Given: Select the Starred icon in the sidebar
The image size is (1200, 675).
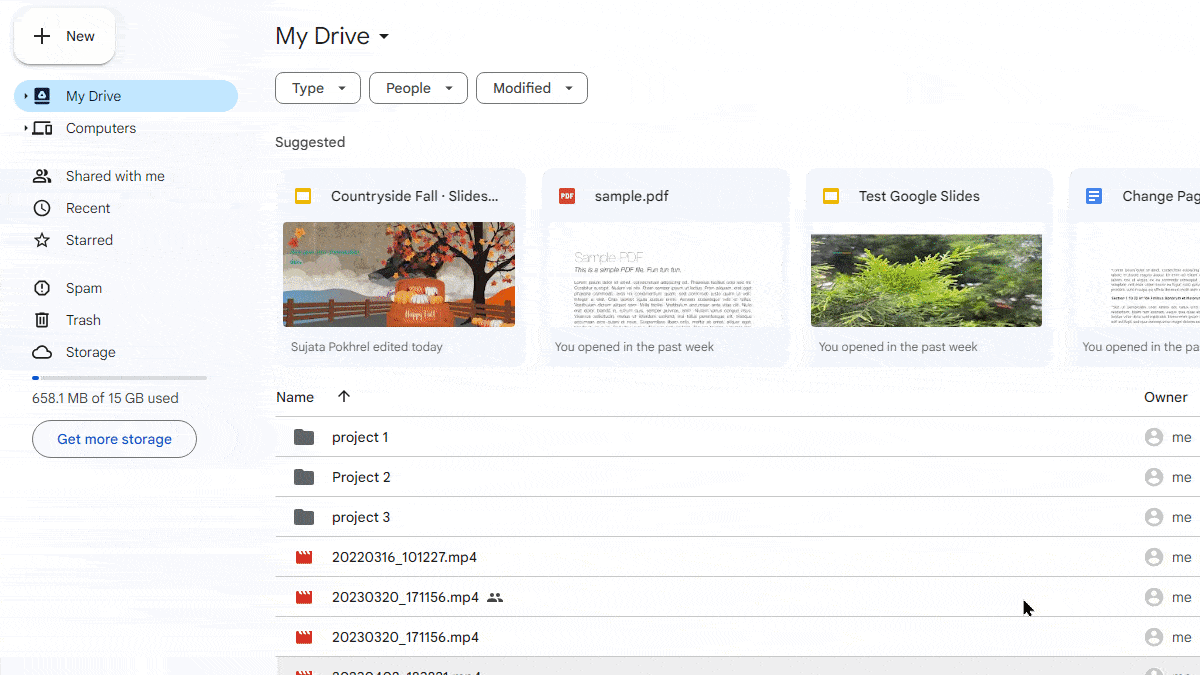Looking at the screenshot, I should 42,240.
